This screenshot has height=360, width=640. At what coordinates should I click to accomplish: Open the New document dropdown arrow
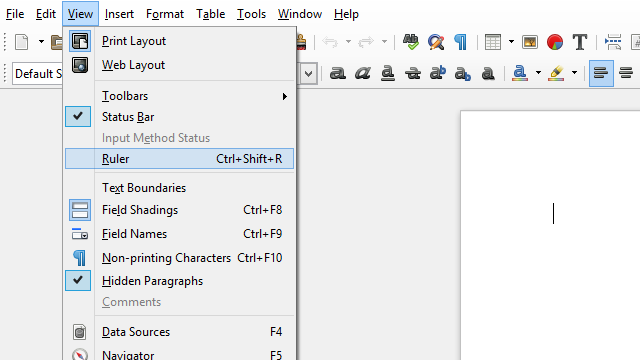tap(41, 42)
